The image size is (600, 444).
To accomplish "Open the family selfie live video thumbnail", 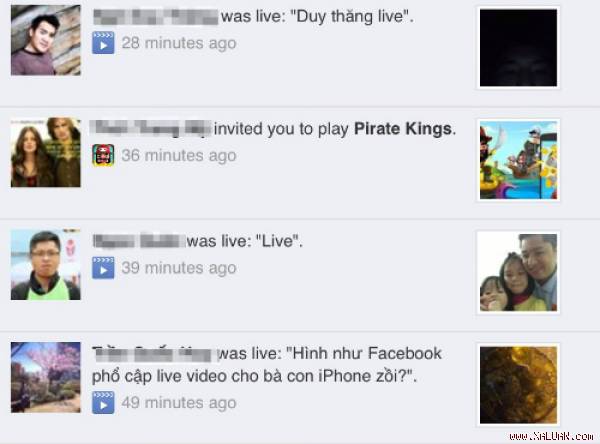I will [x=518, y=273].
